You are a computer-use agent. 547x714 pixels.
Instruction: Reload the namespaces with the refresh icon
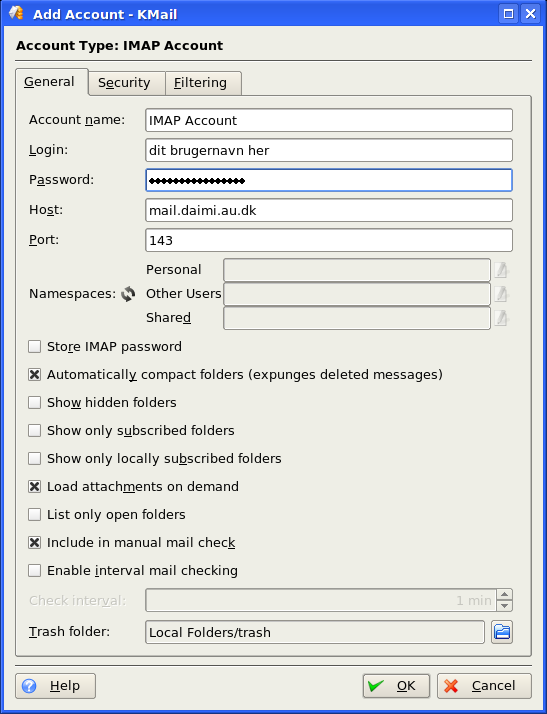(128, 294)
